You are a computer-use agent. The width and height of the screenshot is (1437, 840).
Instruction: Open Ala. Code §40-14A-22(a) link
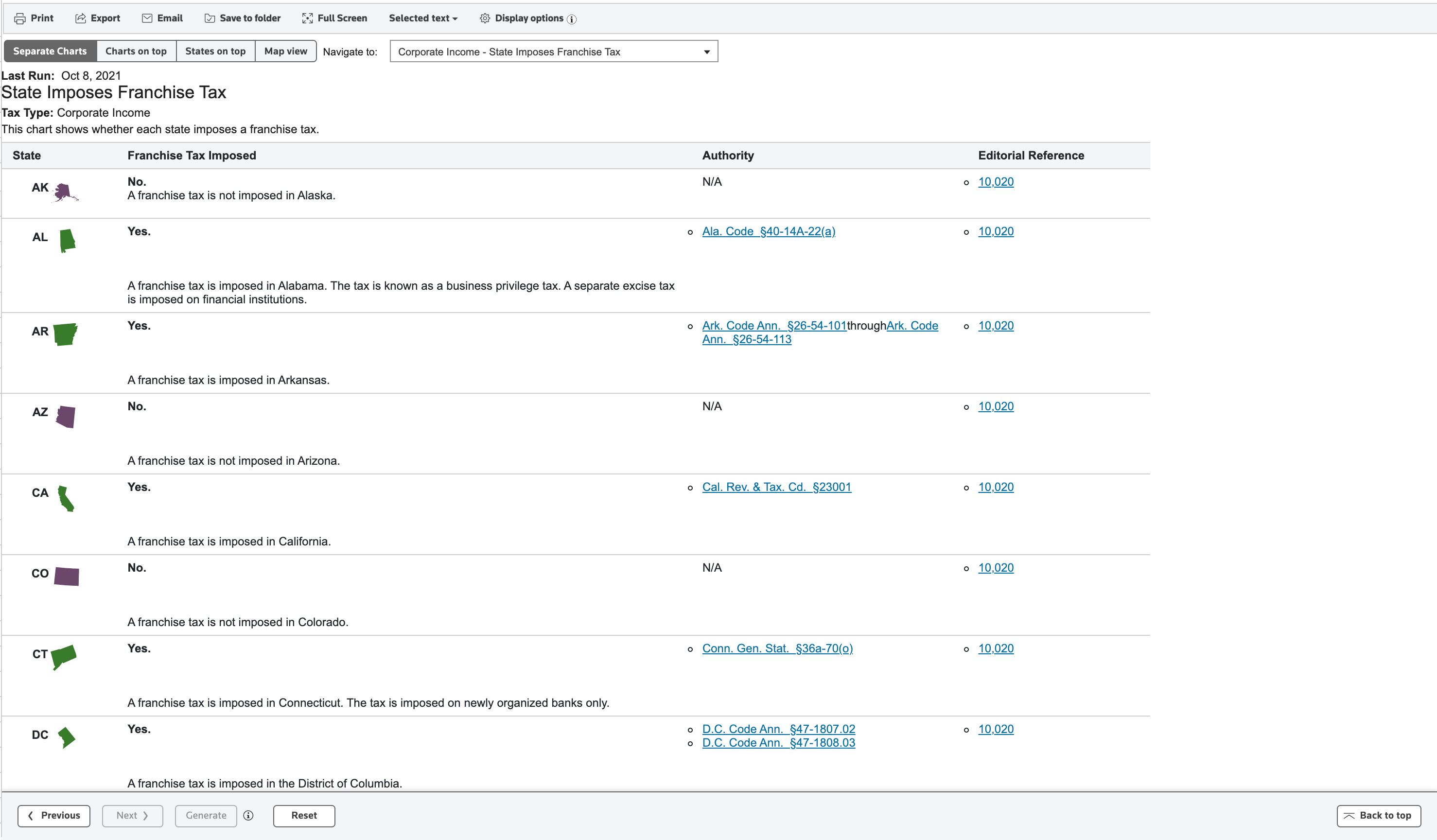768,231
